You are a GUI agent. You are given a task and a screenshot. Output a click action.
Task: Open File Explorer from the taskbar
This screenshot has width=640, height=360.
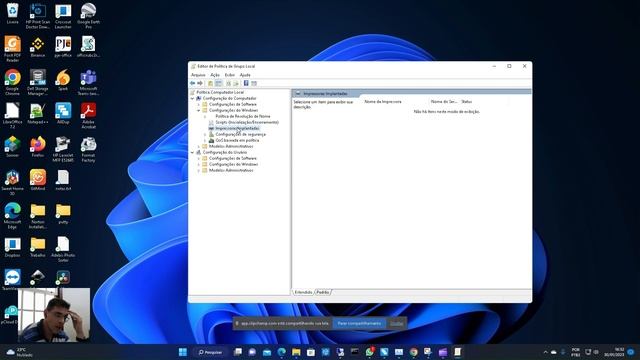[x=296, y=352]
